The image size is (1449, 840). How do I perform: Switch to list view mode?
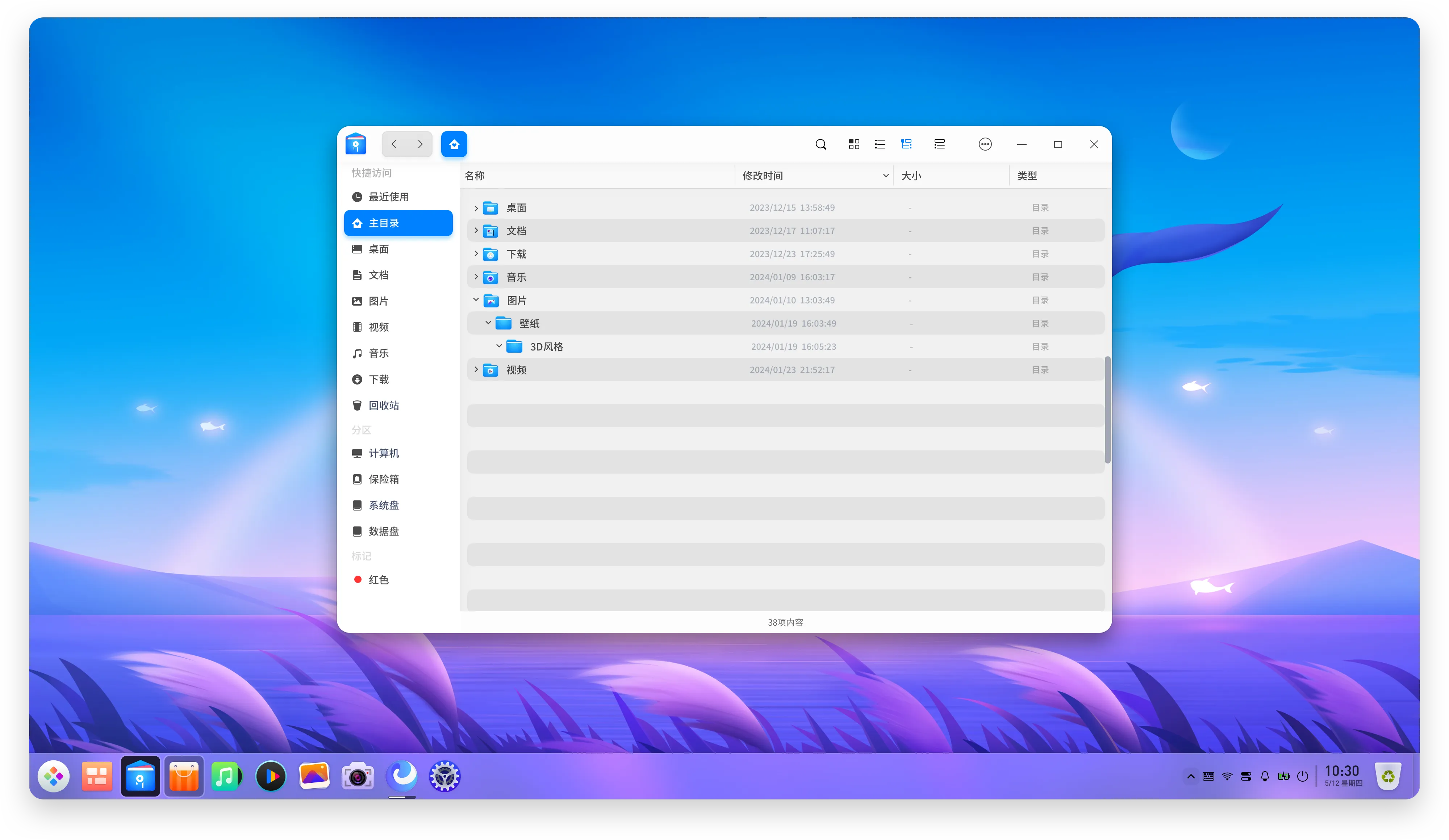point(880,144)
